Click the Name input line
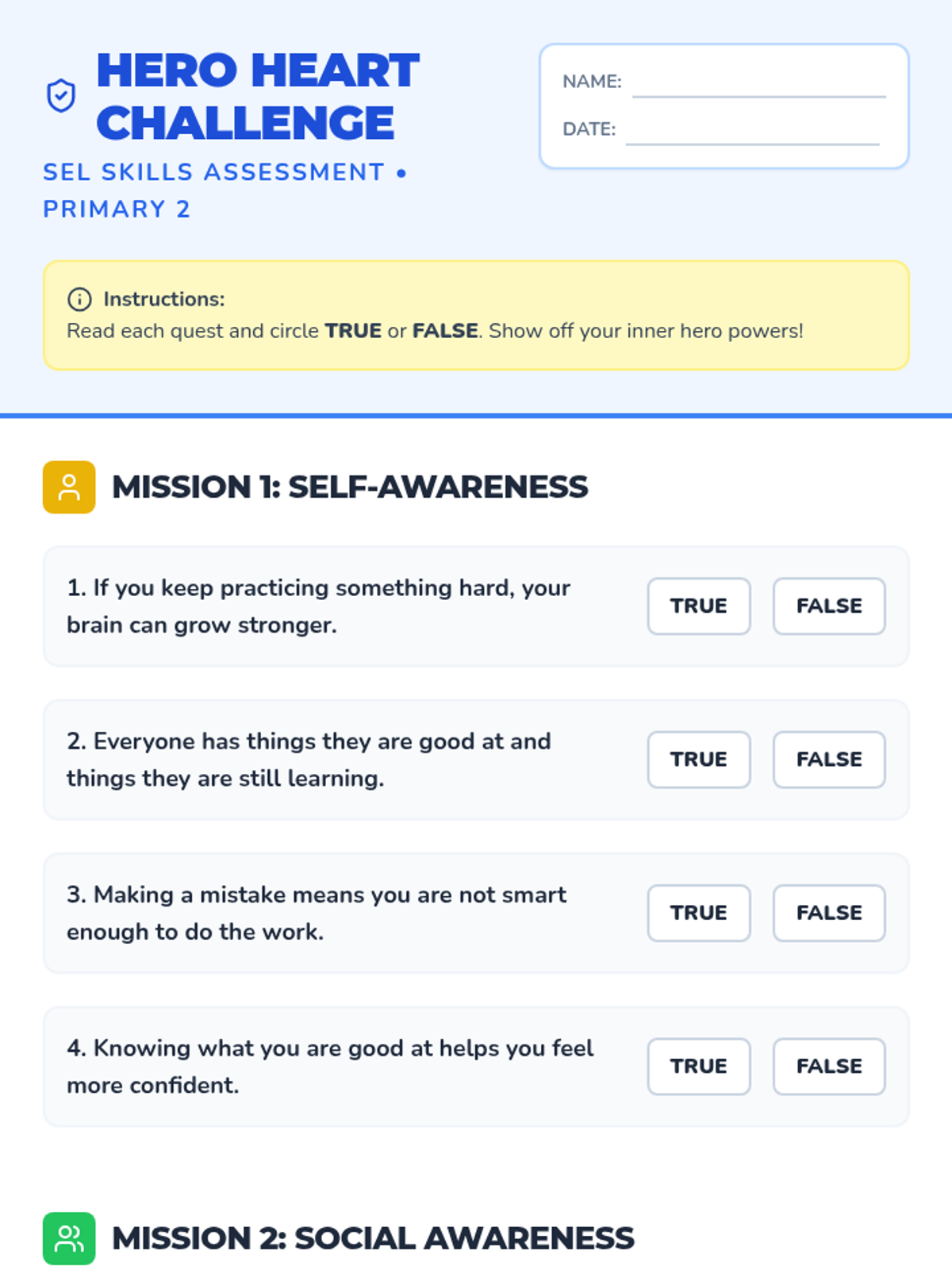 click(x=758, y=84)
